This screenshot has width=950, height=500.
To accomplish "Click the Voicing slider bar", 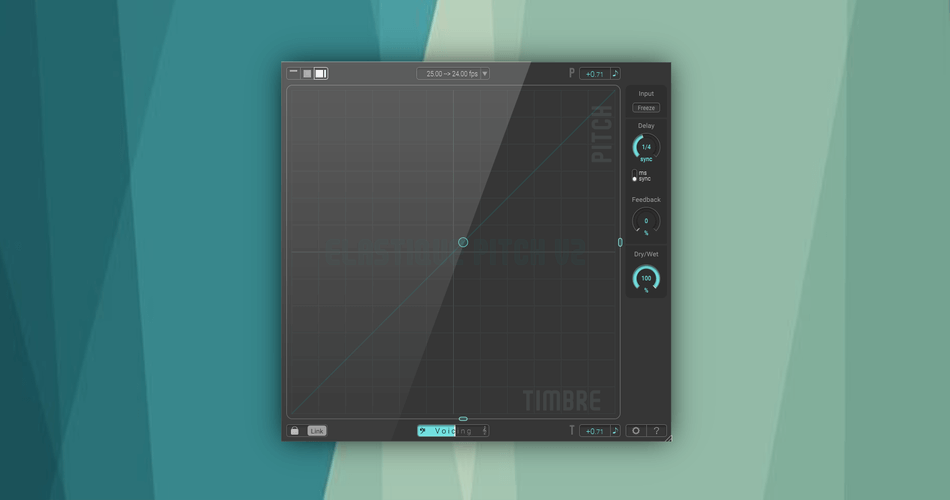I will (452, 431).
